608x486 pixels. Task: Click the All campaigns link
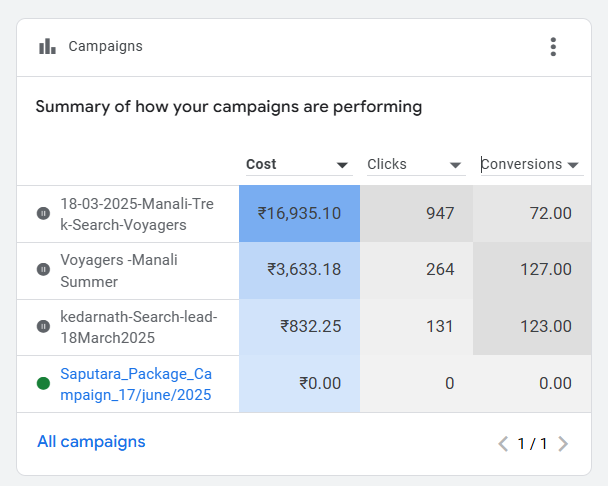pos(91,441)
